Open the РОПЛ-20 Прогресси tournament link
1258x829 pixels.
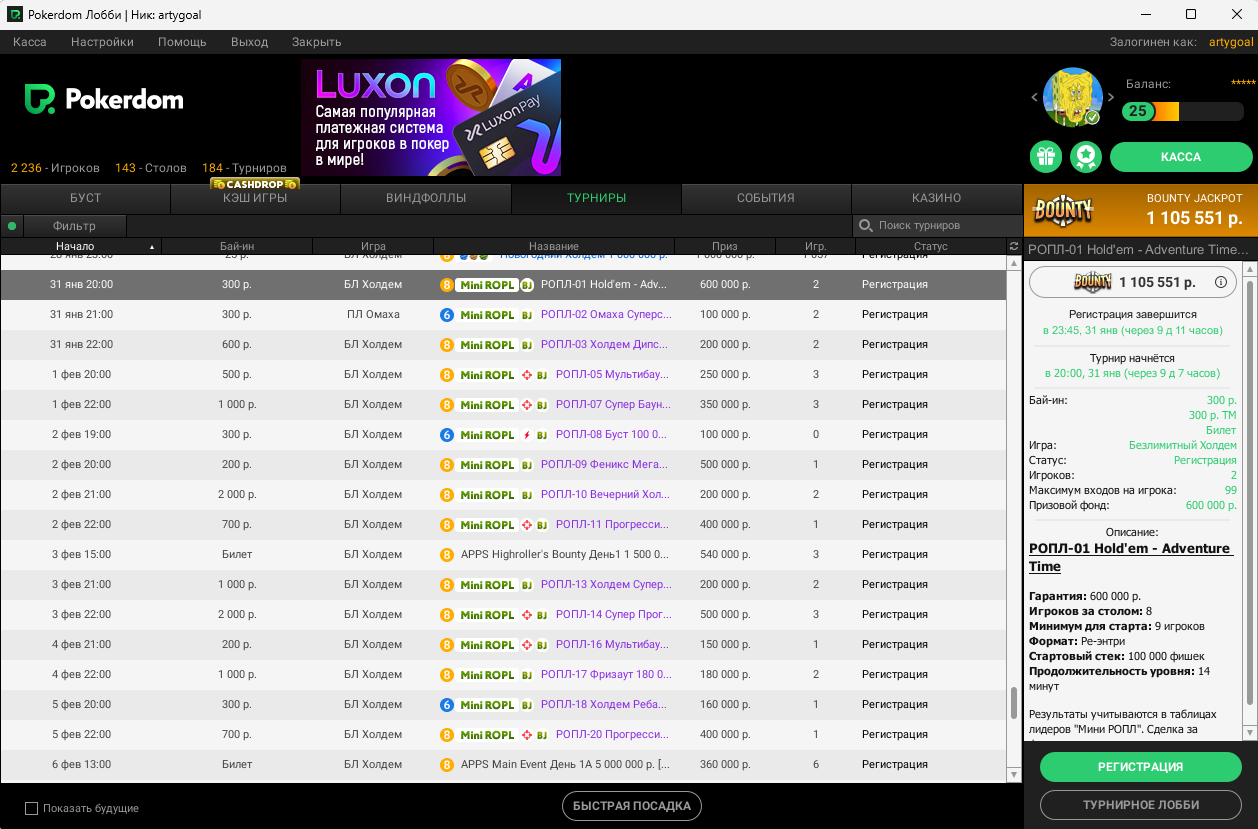[613, 735]
